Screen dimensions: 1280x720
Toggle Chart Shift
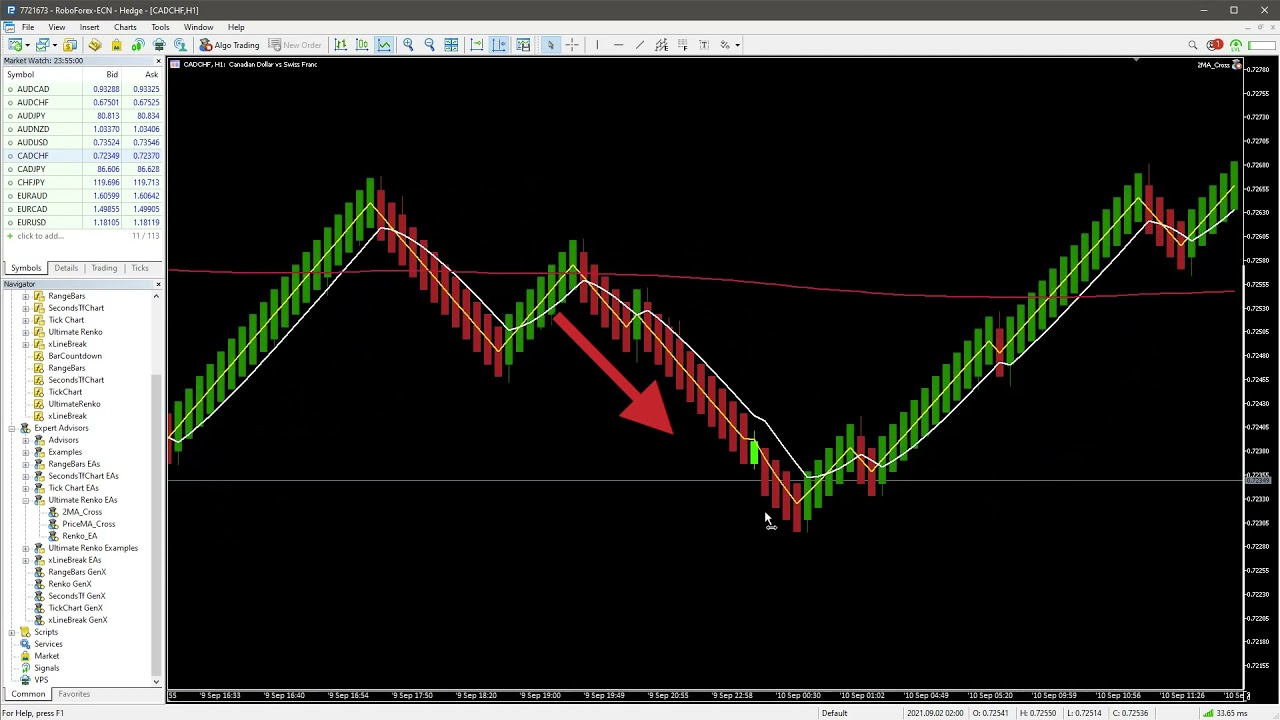[x=498, y=45]
